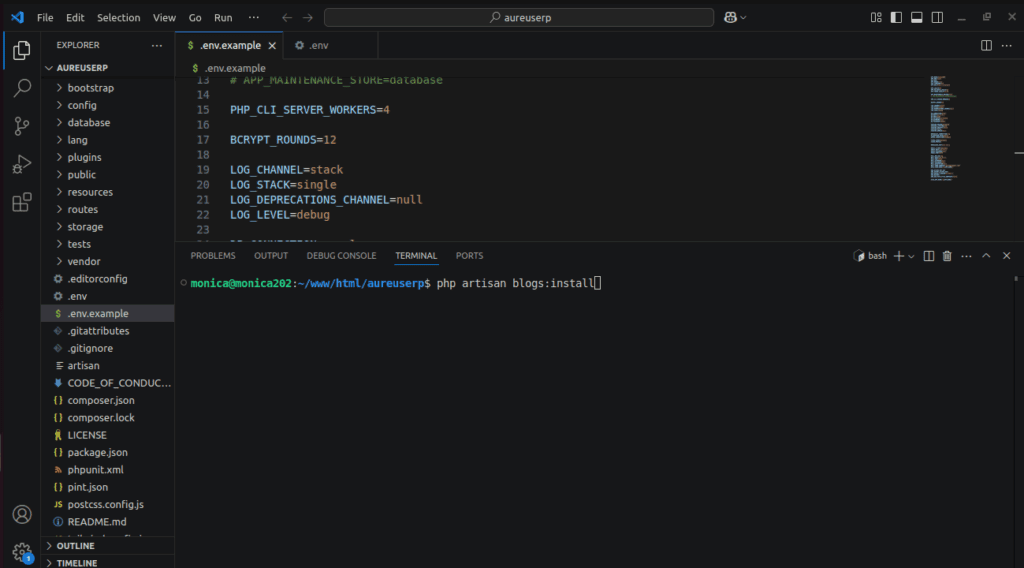Split the editor to the right
Viewport: 1024px width, 568px height.
pyautogui.click(x=986, y=45)
